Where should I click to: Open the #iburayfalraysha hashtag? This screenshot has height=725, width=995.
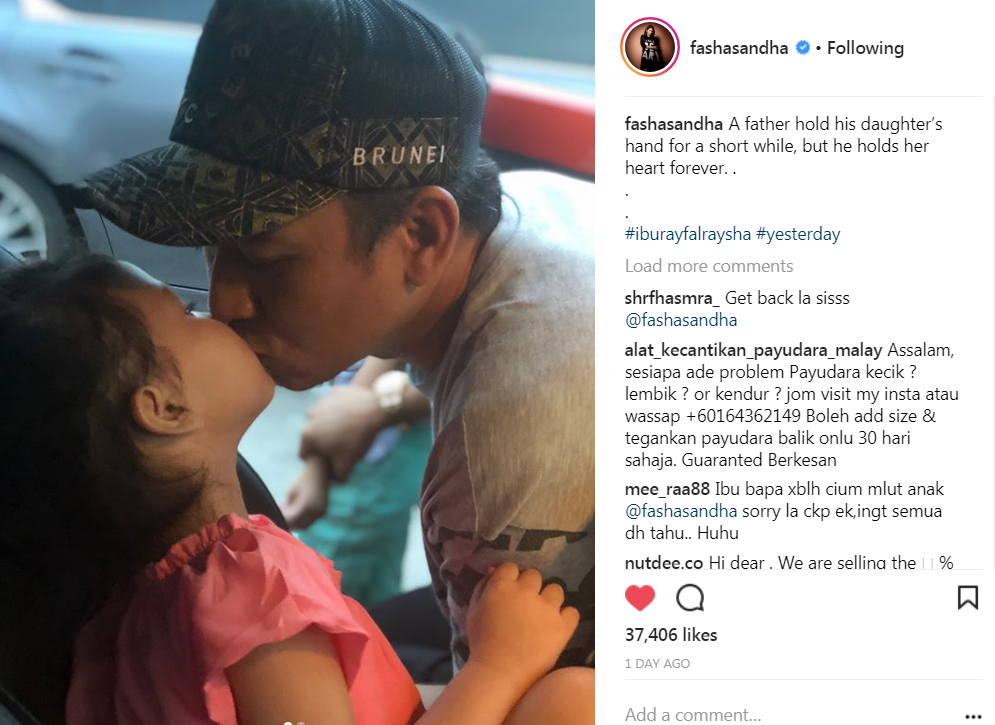688,234
